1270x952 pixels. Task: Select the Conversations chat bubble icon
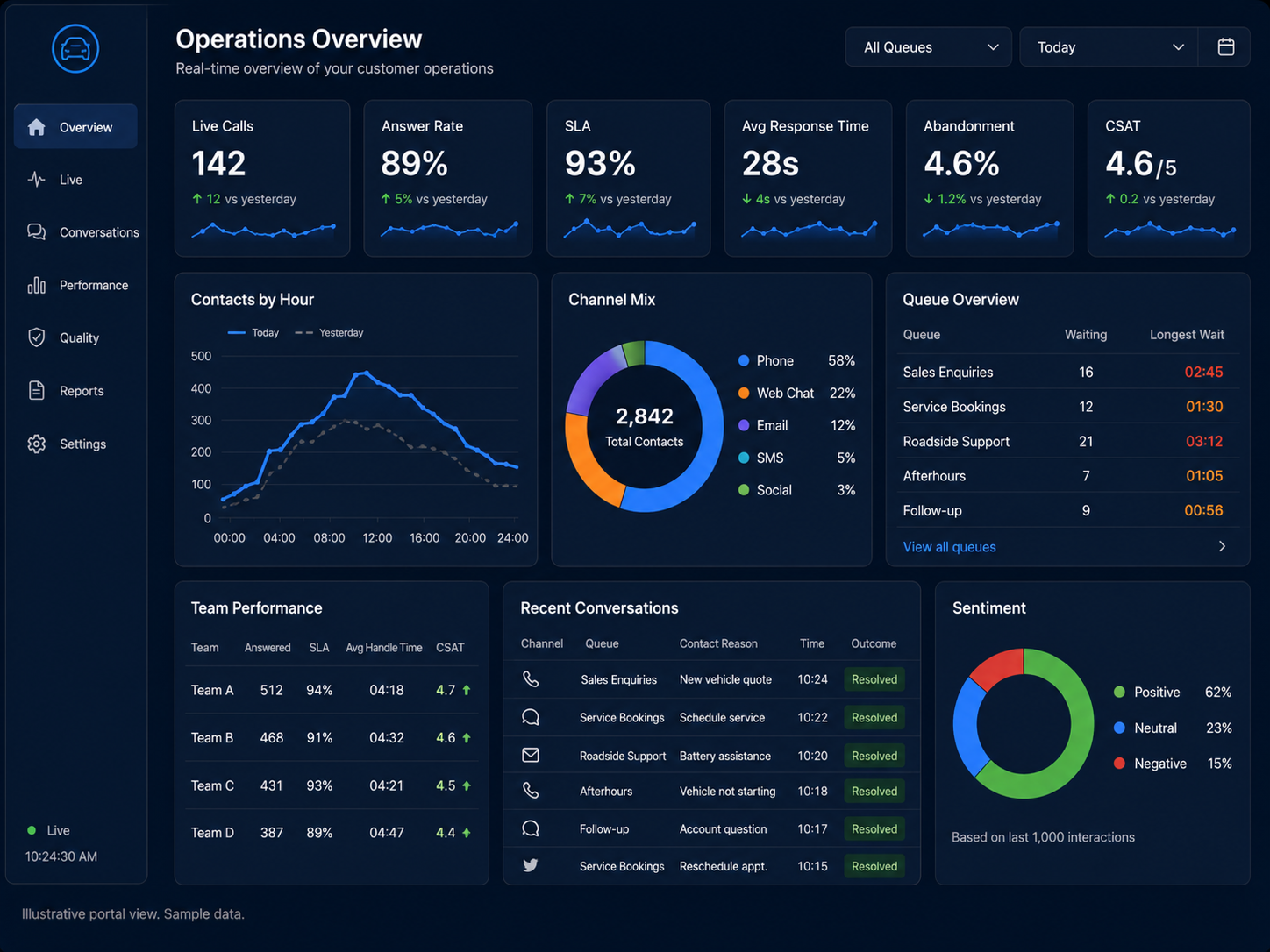36,232
